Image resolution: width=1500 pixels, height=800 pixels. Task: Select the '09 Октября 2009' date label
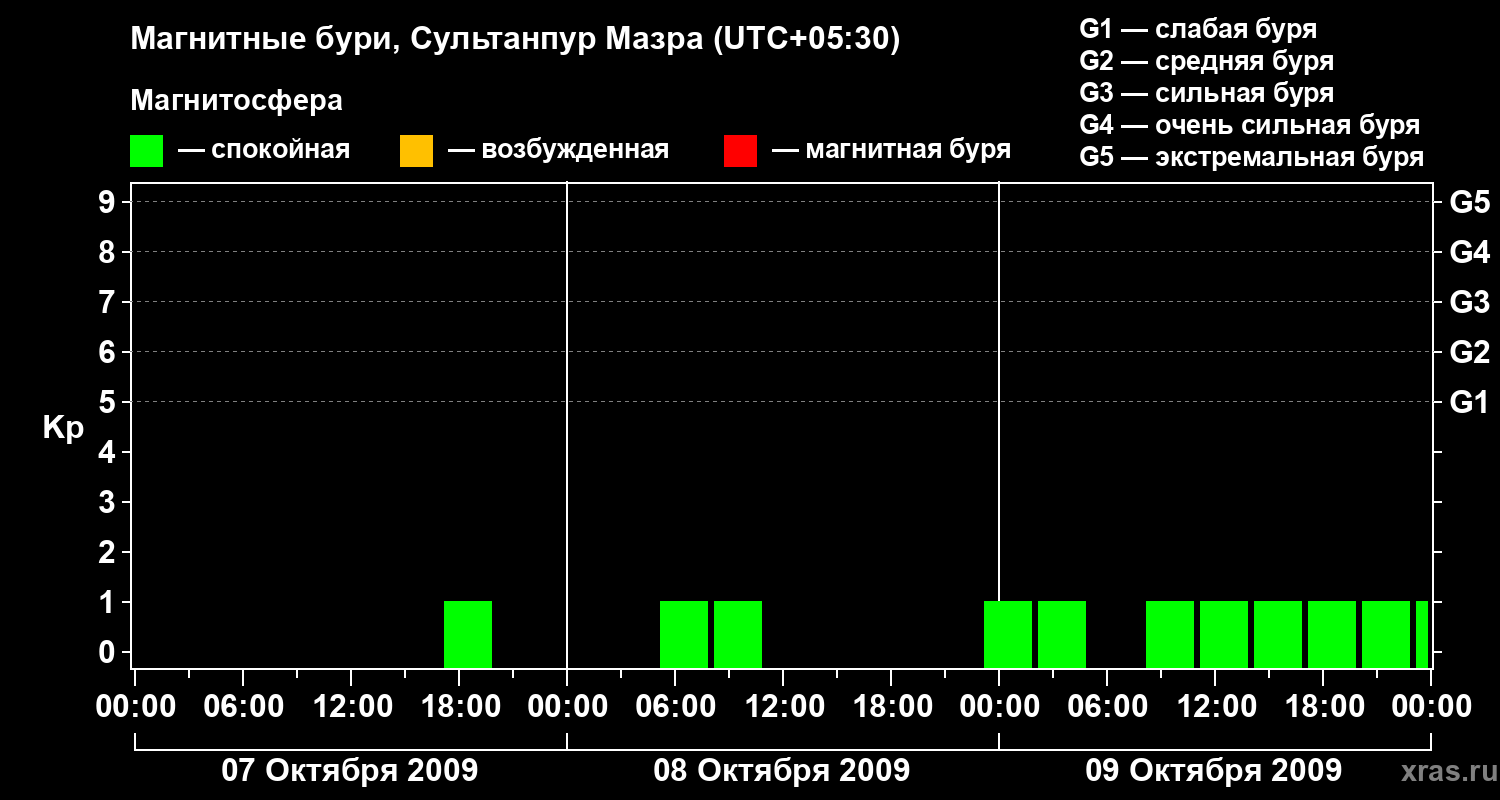pyautogui.click(x=1213, y=771)
